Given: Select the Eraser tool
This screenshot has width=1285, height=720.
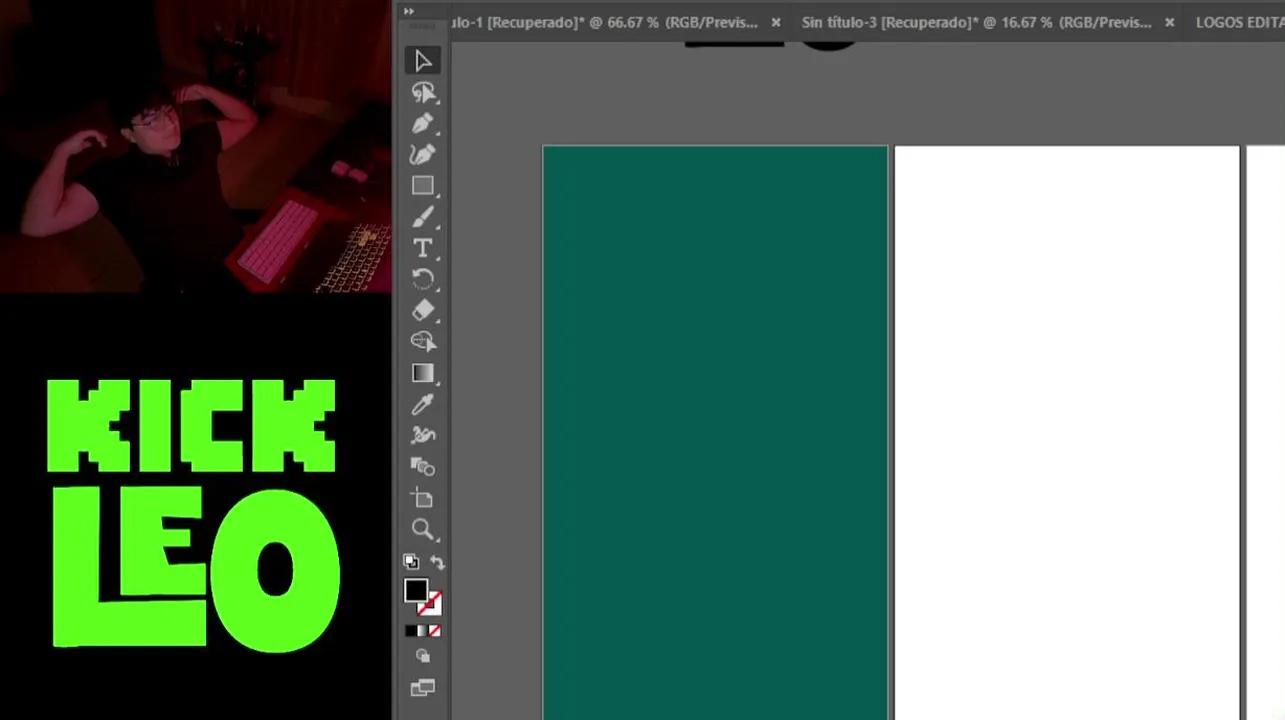Looking at the screenshot, I should tap(423, 310).
